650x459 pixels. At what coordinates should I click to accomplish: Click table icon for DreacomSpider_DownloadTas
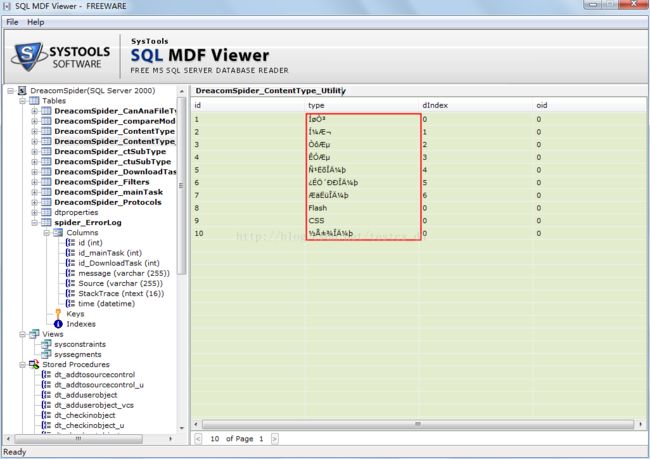pos(46,172)
